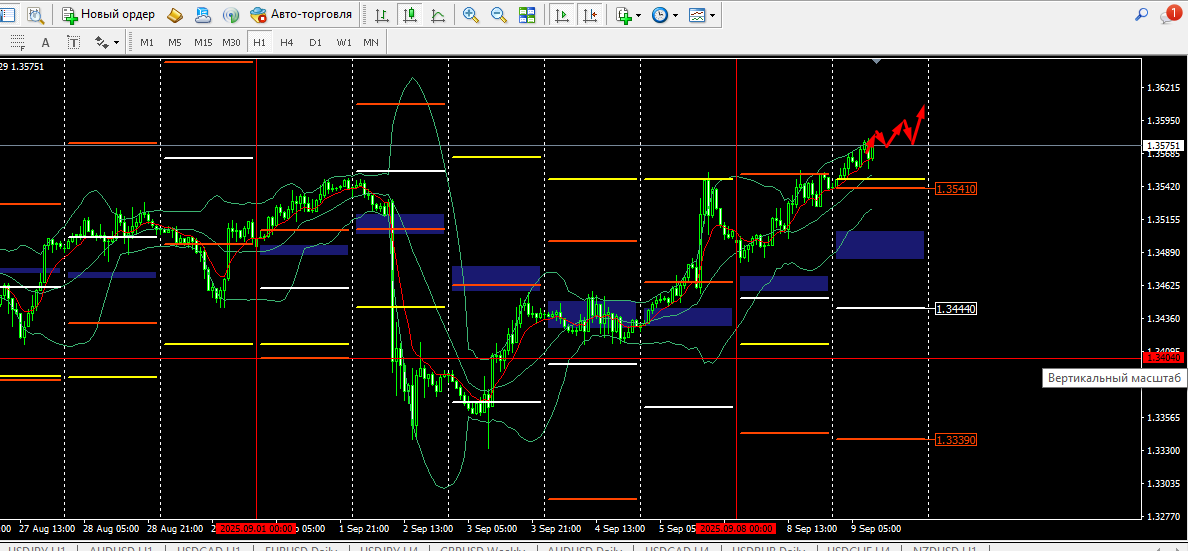This screenshot has width=1188, height=551.
Task: Zoom in on the chart
Action: pos(471,14)
